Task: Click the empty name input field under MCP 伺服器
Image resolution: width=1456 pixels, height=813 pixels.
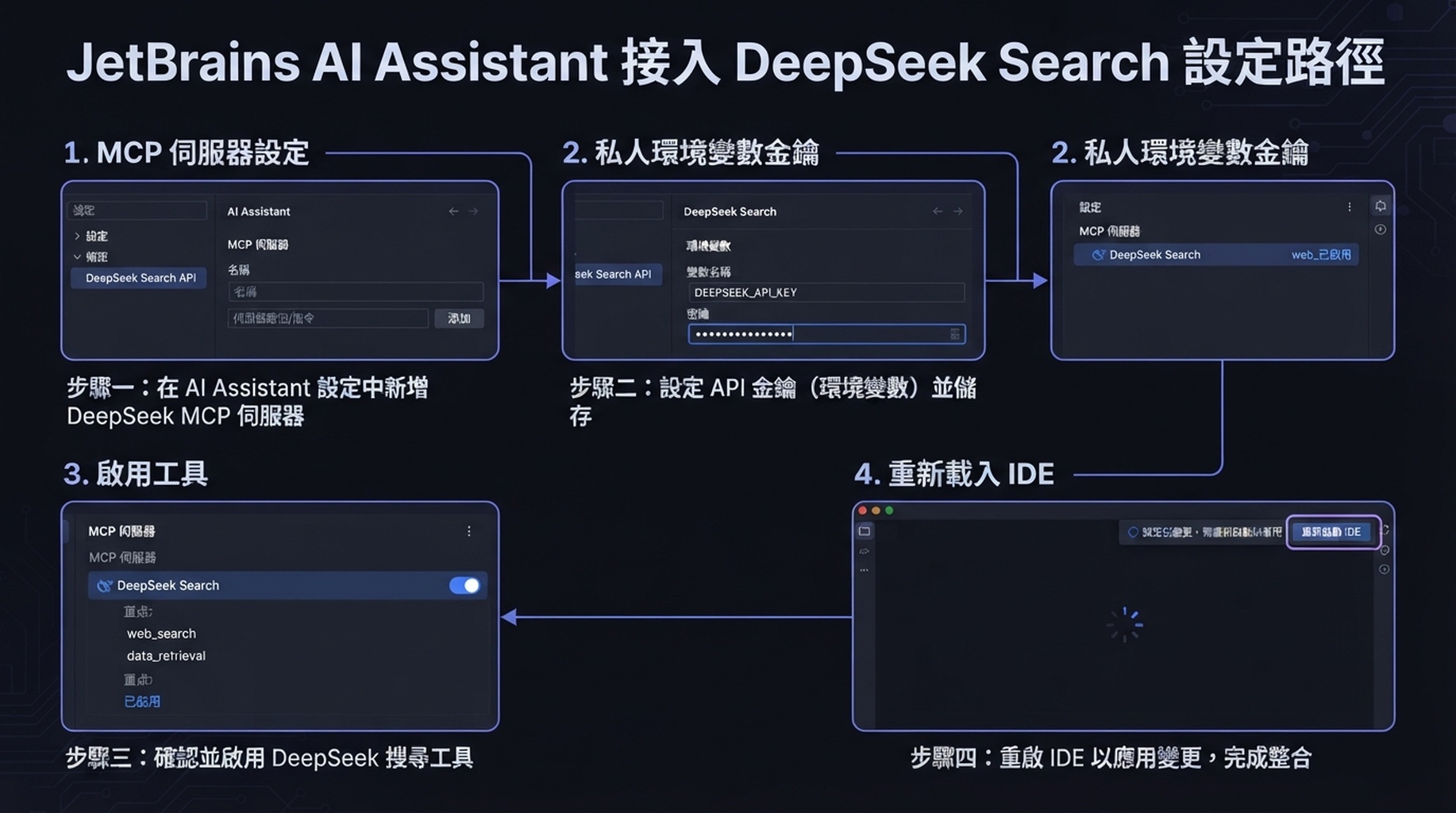Action: coord(356,291)
